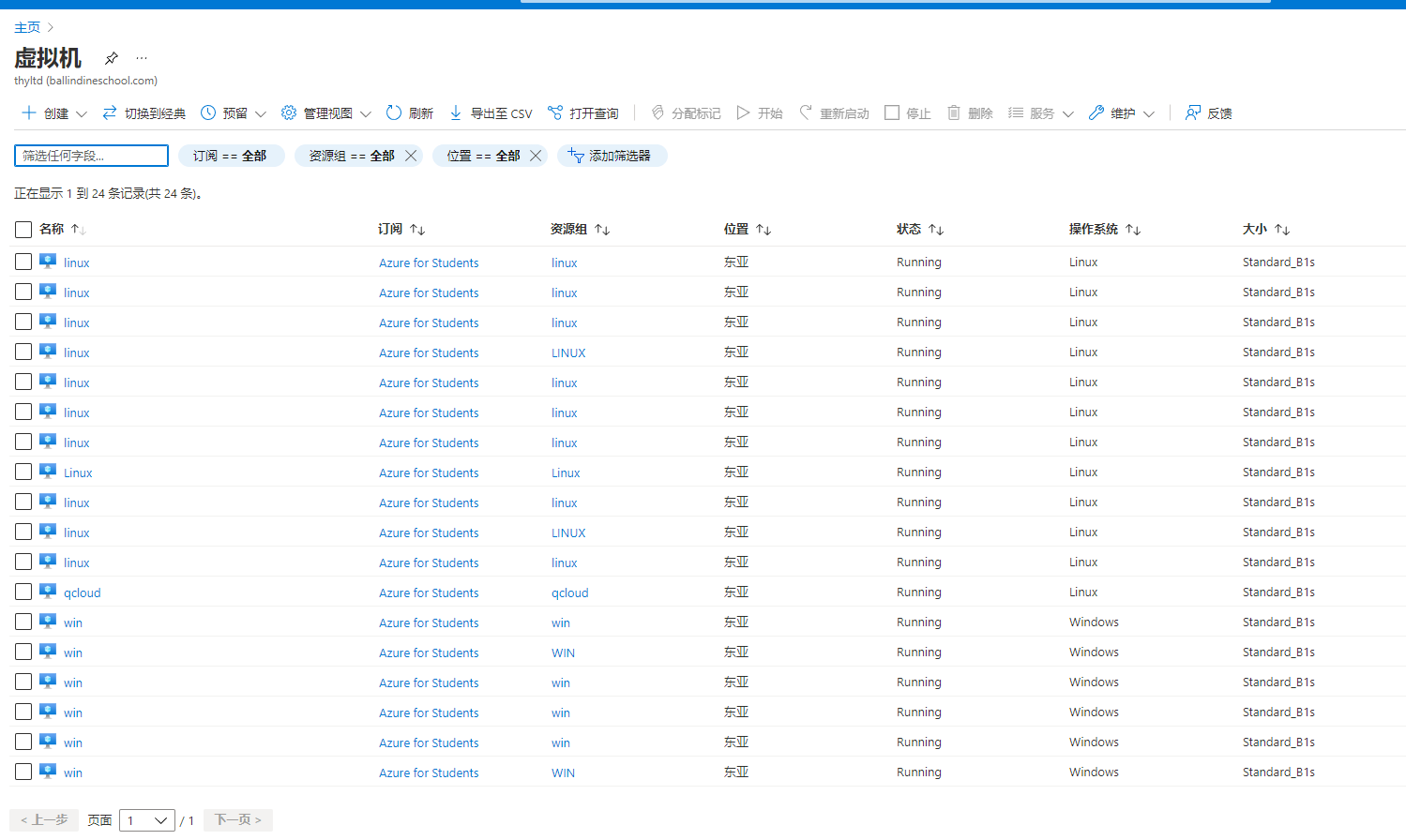
Task: Click the Running status in the qcloud row
Action: pyautogui.click(x=919, y=592)
